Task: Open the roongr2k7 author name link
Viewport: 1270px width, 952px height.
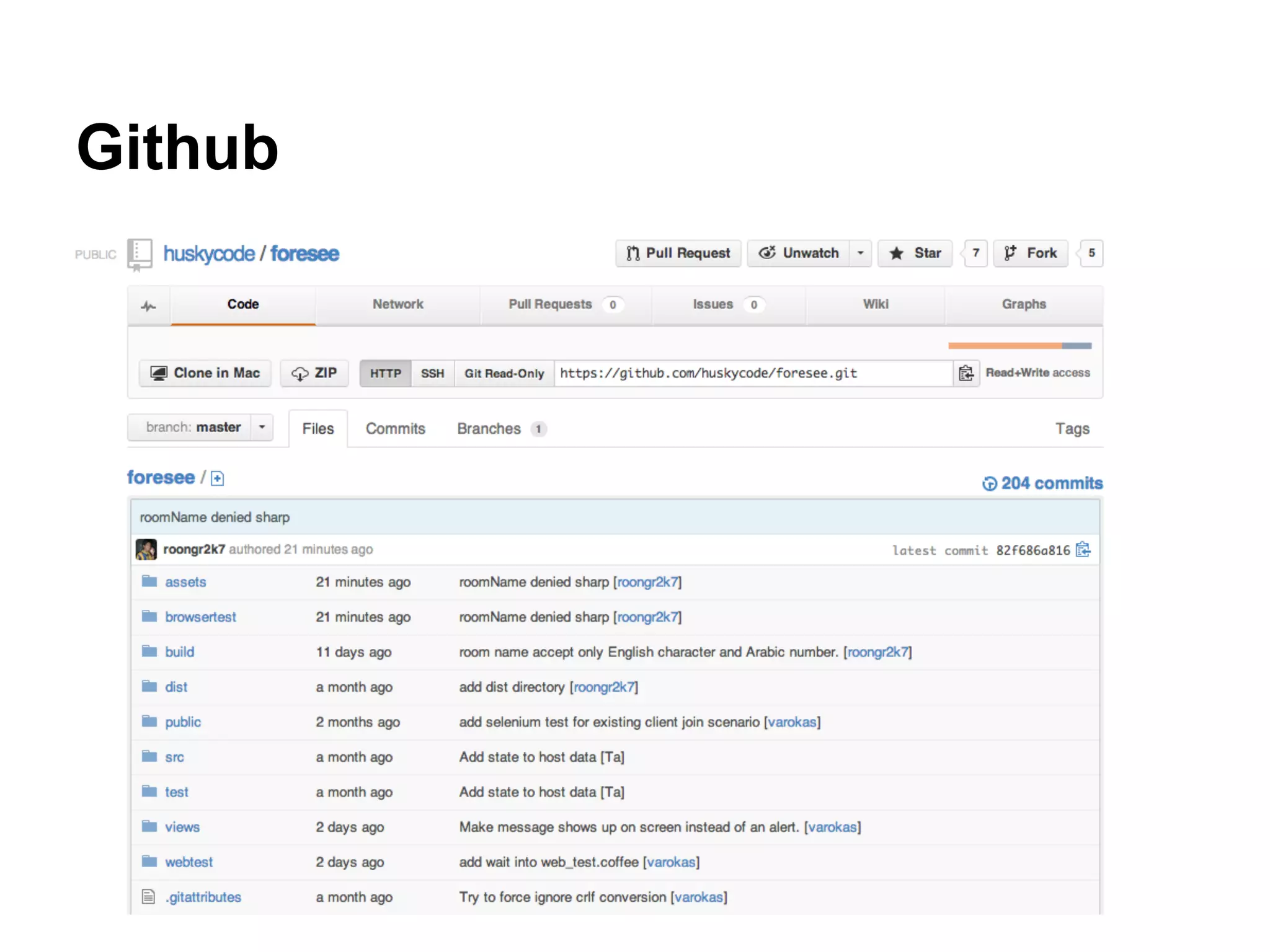Action: 194,550
